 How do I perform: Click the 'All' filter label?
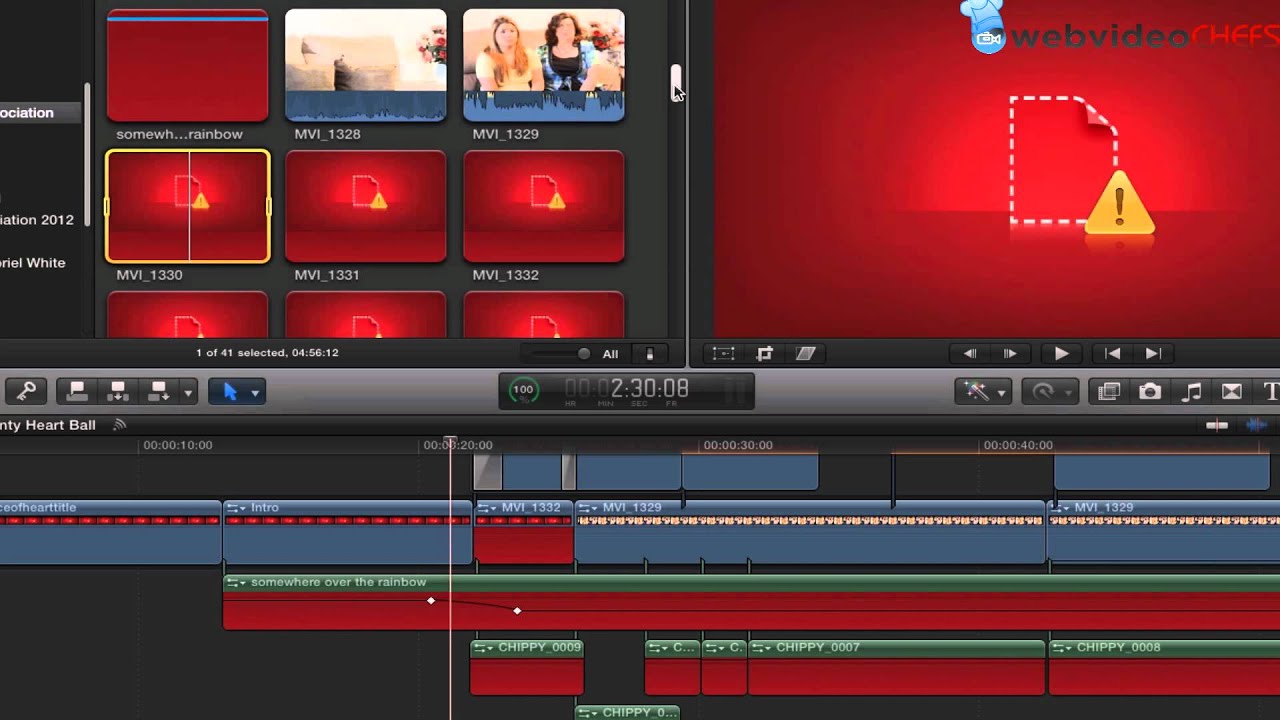point(610,354)
